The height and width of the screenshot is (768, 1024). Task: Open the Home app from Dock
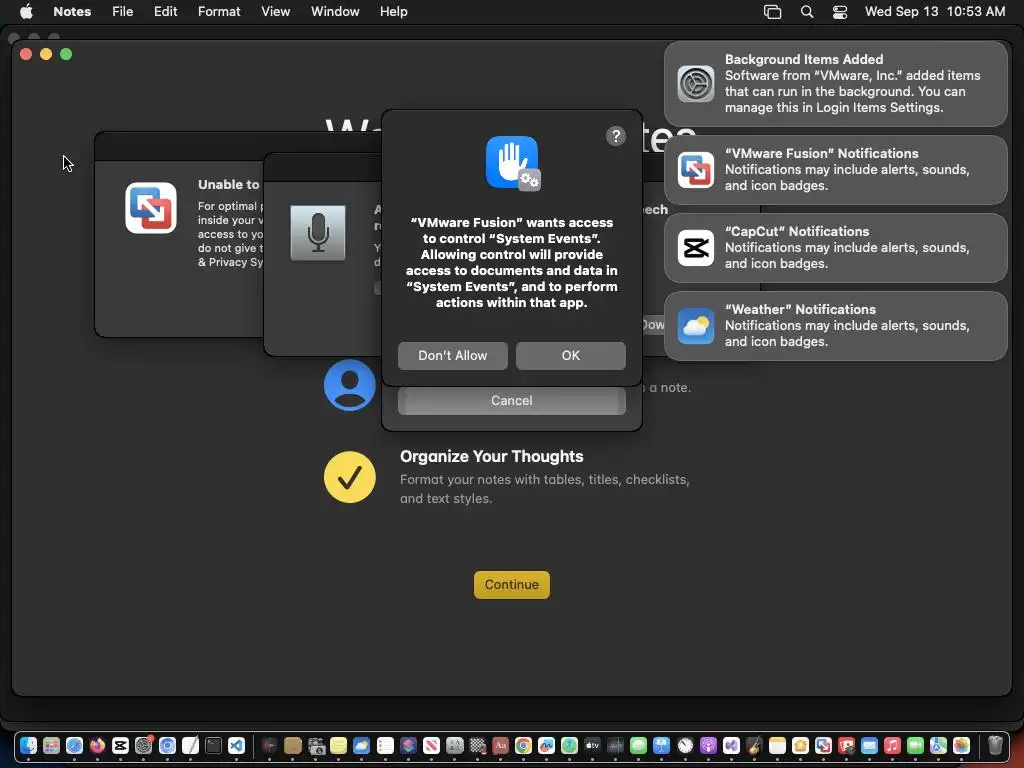(x=800, y=745)
